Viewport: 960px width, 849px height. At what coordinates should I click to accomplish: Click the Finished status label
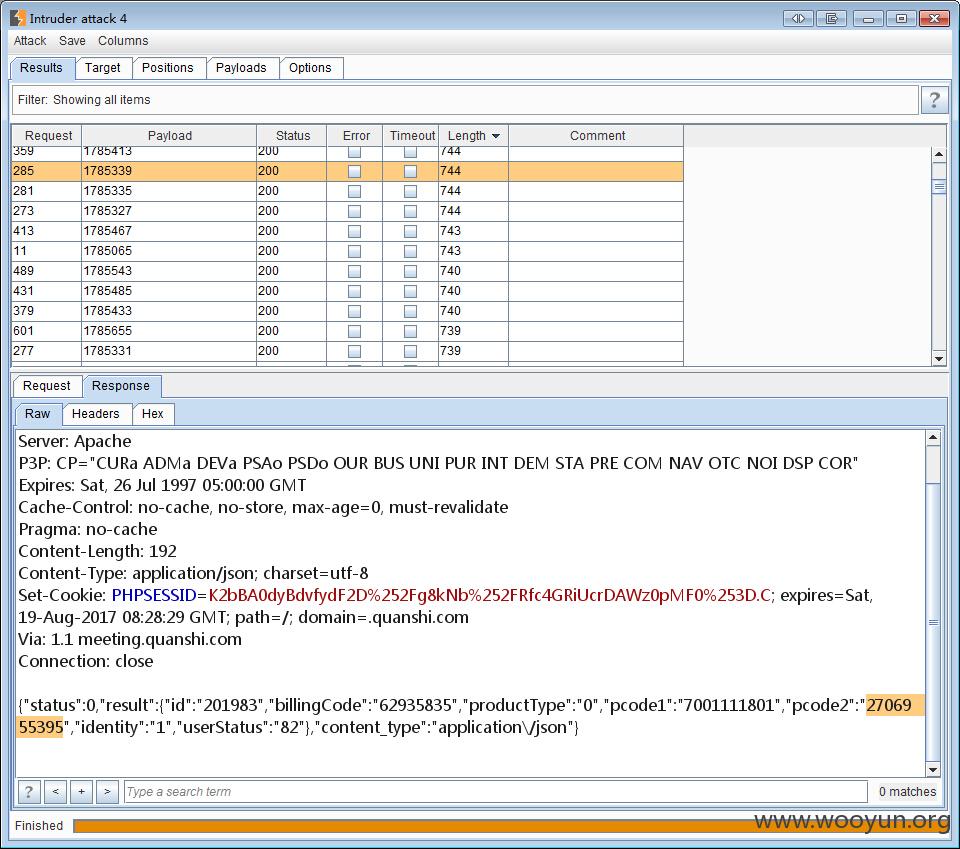[39, 826]
